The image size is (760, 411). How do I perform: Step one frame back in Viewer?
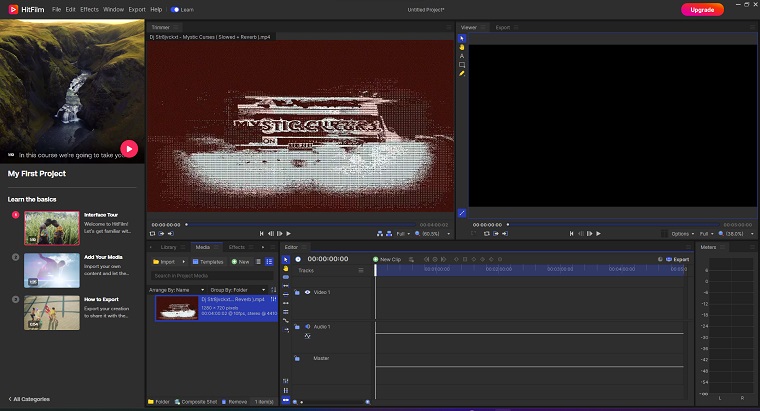[x=581, y=234]
